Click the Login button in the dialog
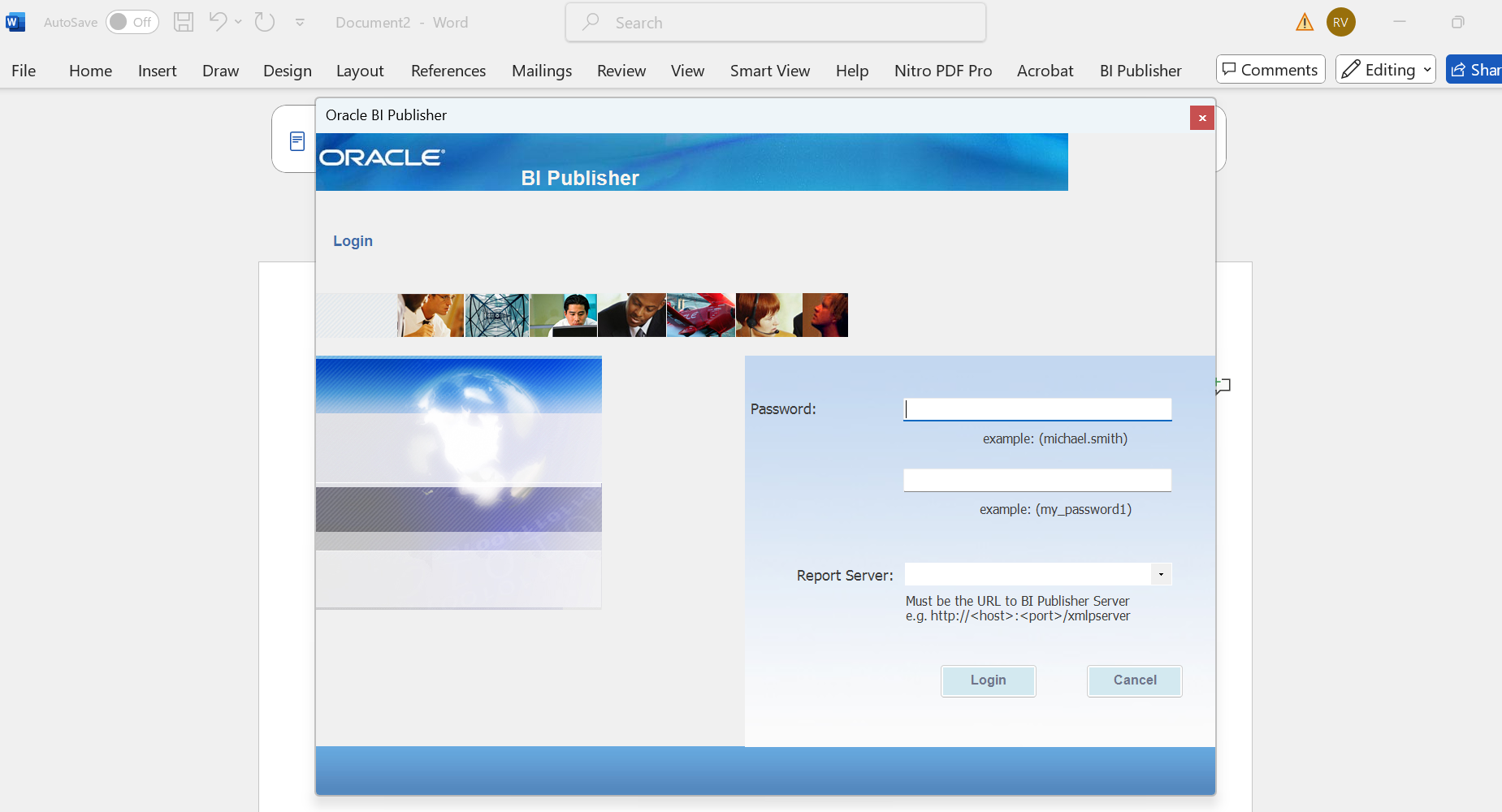 pyautogui.click(x=989, y=680)
